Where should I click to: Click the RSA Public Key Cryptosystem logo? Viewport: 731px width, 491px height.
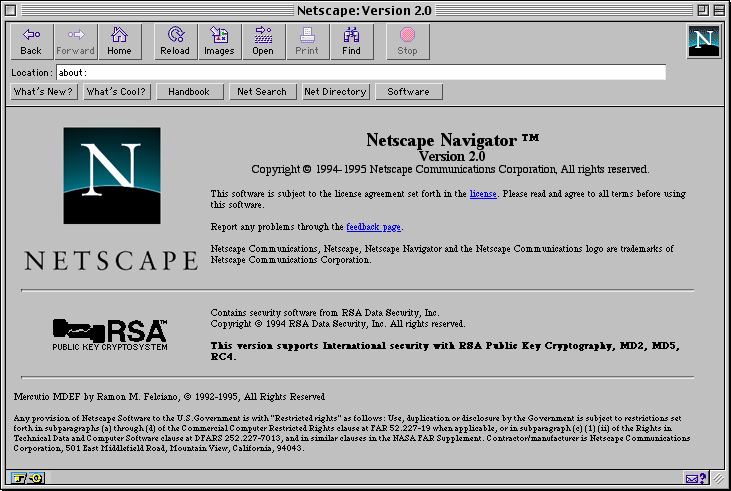110,335
